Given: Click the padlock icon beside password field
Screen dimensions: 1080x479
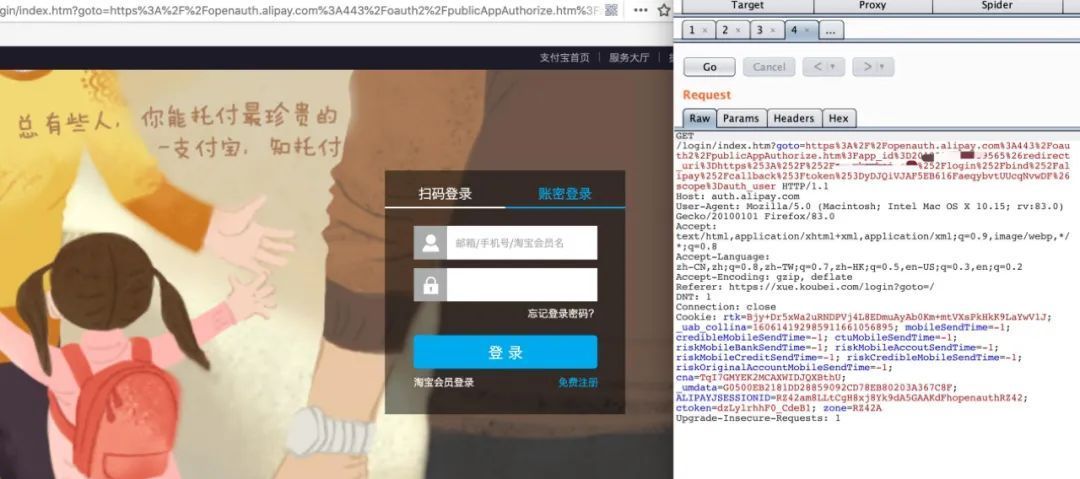Looking at the screenshot, I should [x=431, y=285].
